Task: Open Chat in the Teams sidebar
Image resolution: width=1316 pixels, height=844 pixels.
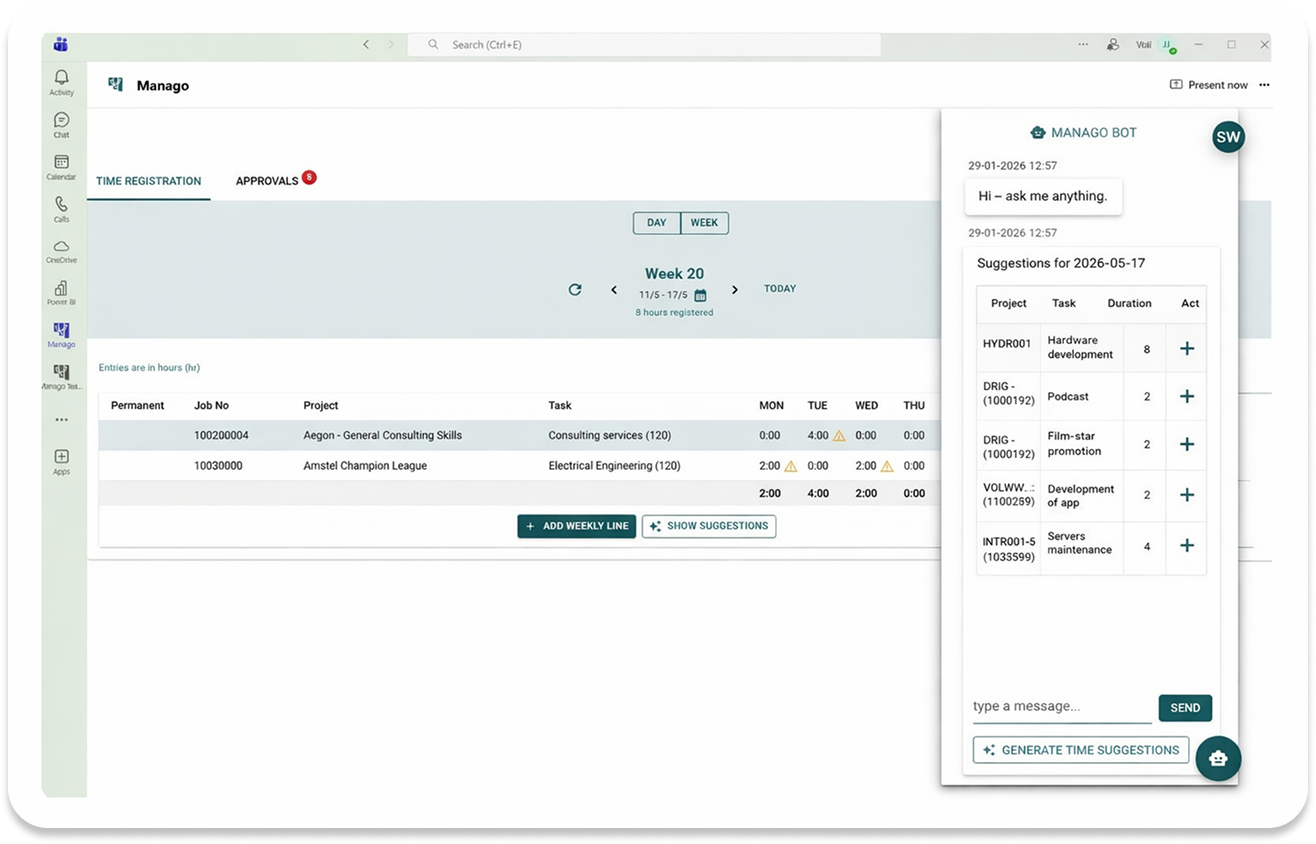Action: pyautogui.click(x=61, y=124)
